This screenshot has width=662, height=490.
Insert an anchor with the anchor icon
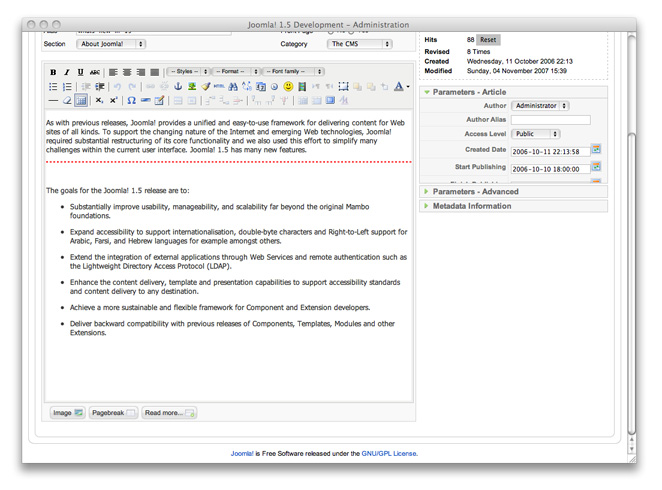(x=179, y=87)
